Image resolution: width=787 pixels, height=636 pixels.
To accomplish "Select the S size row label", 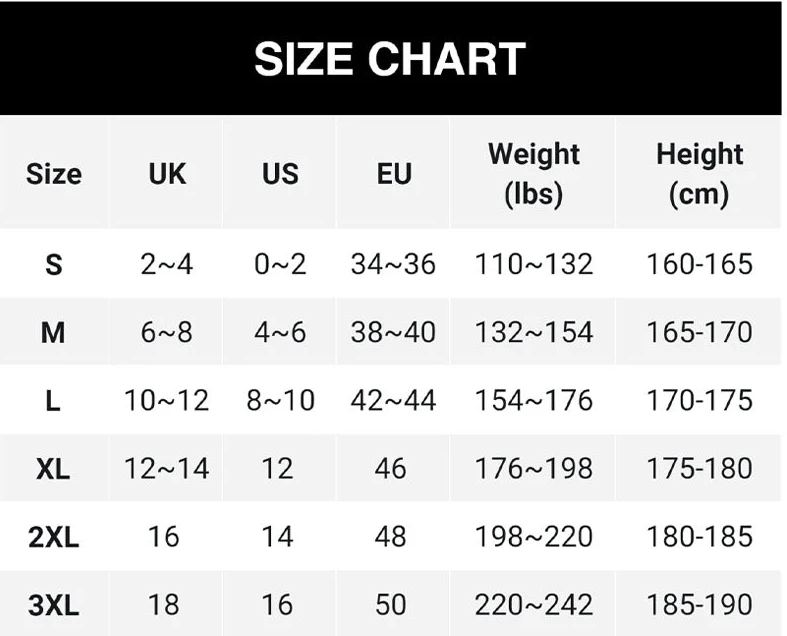I will coord(54,264).
